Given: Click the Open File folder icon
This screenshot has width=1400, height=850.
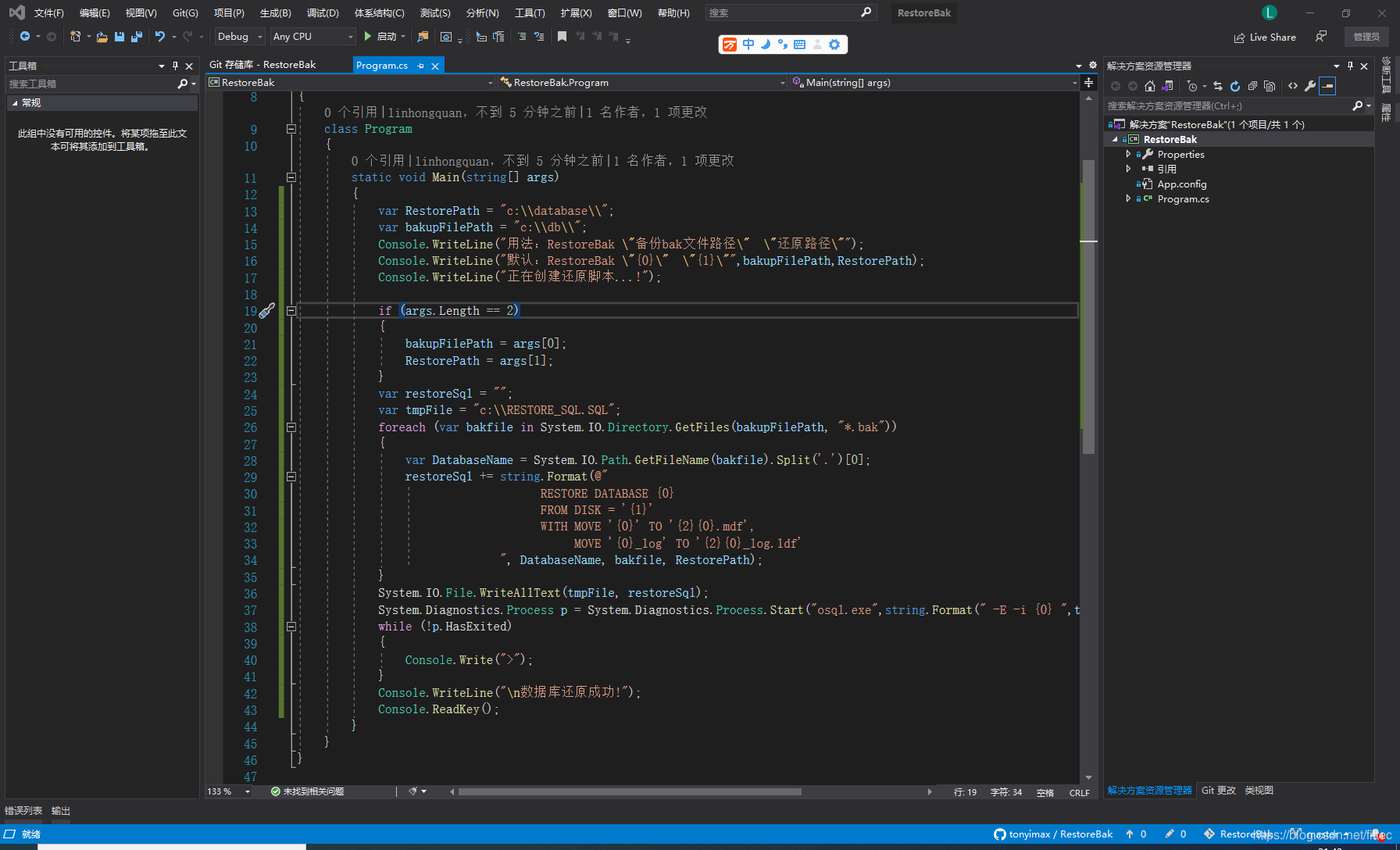Looking at the screenshot, I should pos(102,37).
